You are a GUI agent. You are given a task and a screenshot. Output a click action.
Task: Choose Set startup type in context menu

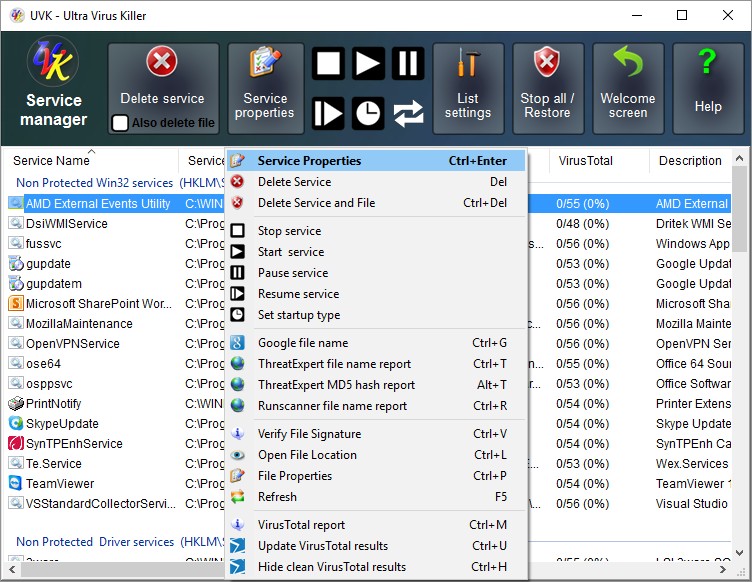coord(298,315)
